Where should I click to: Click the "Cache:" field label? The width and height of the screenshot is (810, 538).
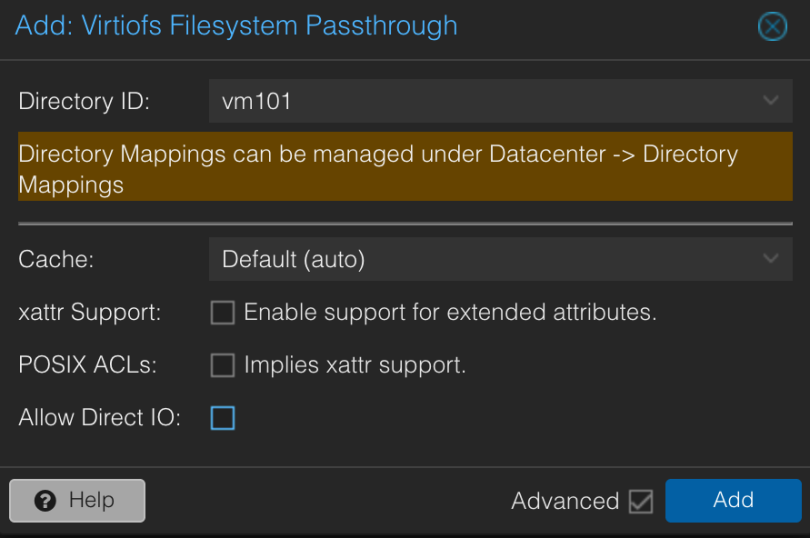(57, 259)
